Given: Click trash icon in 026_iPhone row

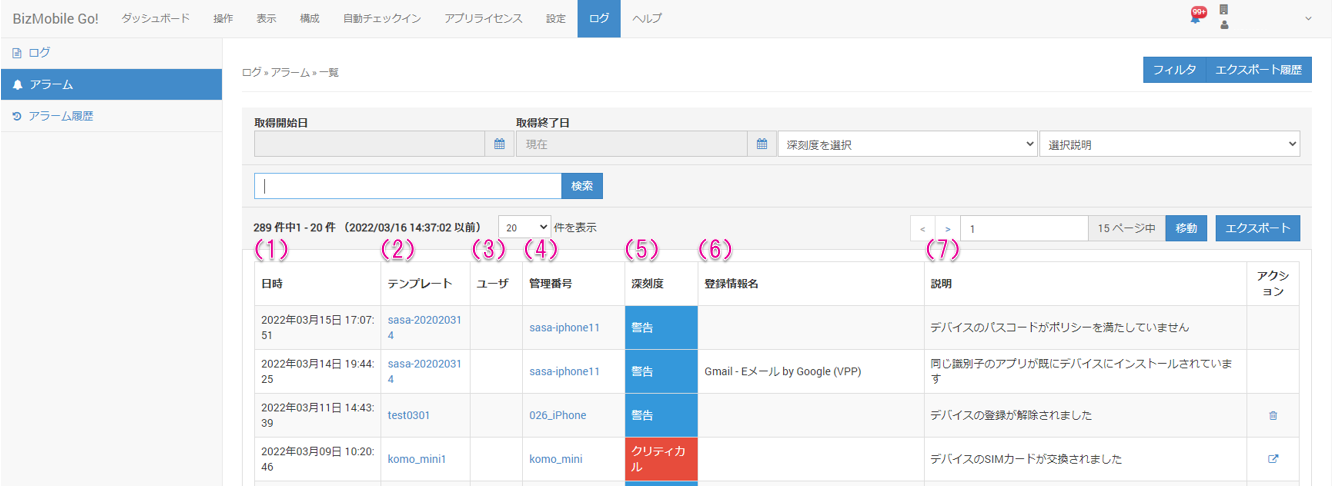Looking at the screenshot, I should tap(1272, 415).
